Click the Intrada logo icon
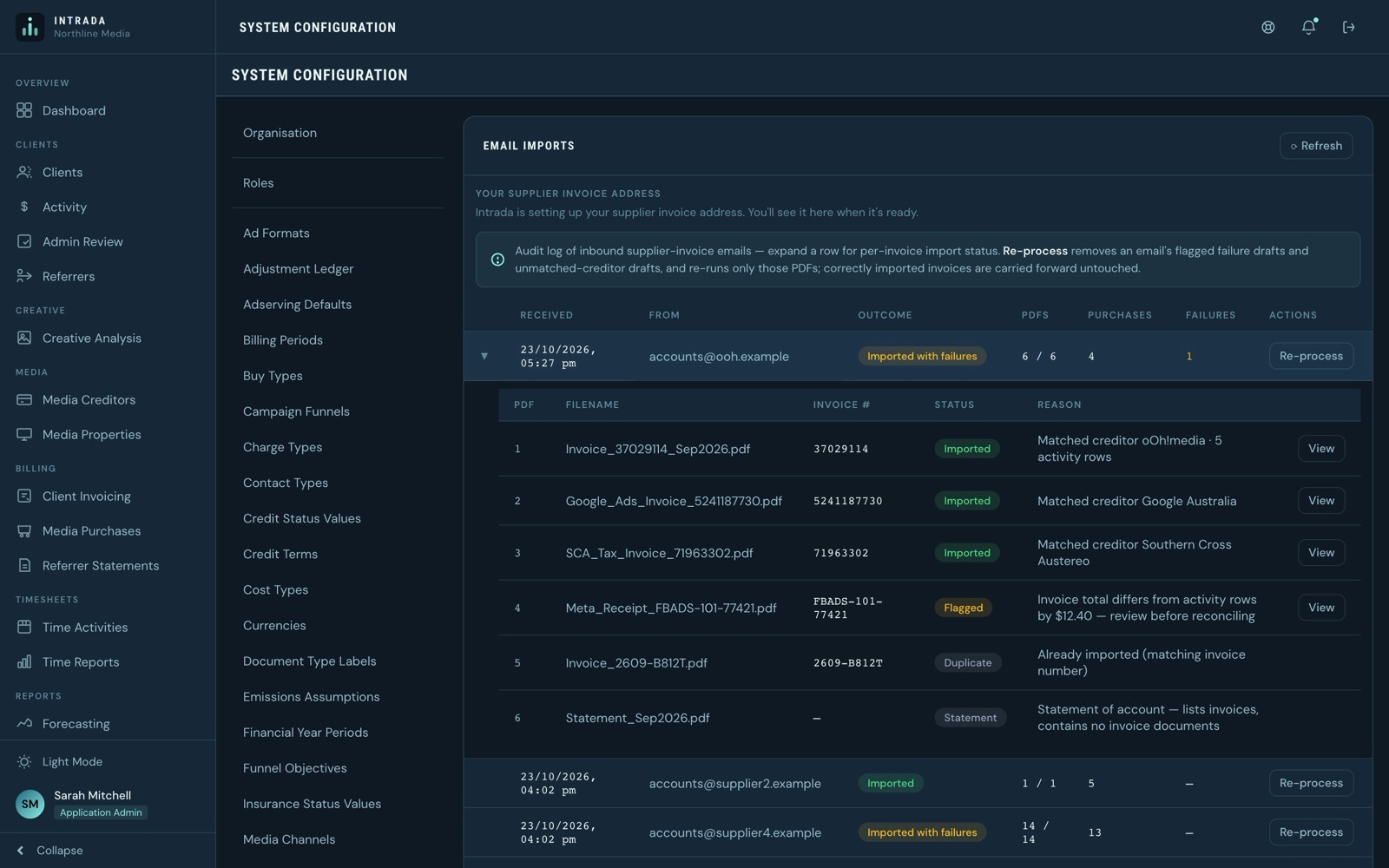1389x868 pixels. (30, 27)
